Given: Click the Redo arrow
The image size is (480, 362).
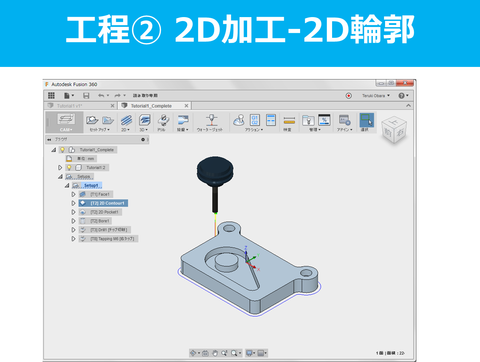Looking at the screenshot, I should pos(118,96).
